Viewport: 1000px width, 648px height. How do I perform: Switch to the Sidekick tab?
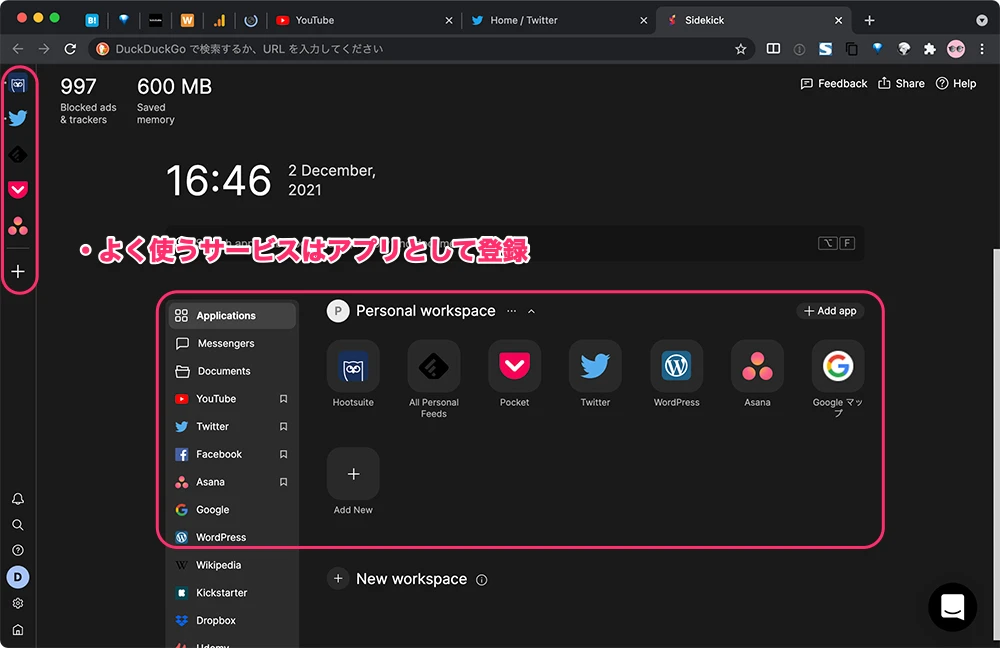tap(753, 20)
